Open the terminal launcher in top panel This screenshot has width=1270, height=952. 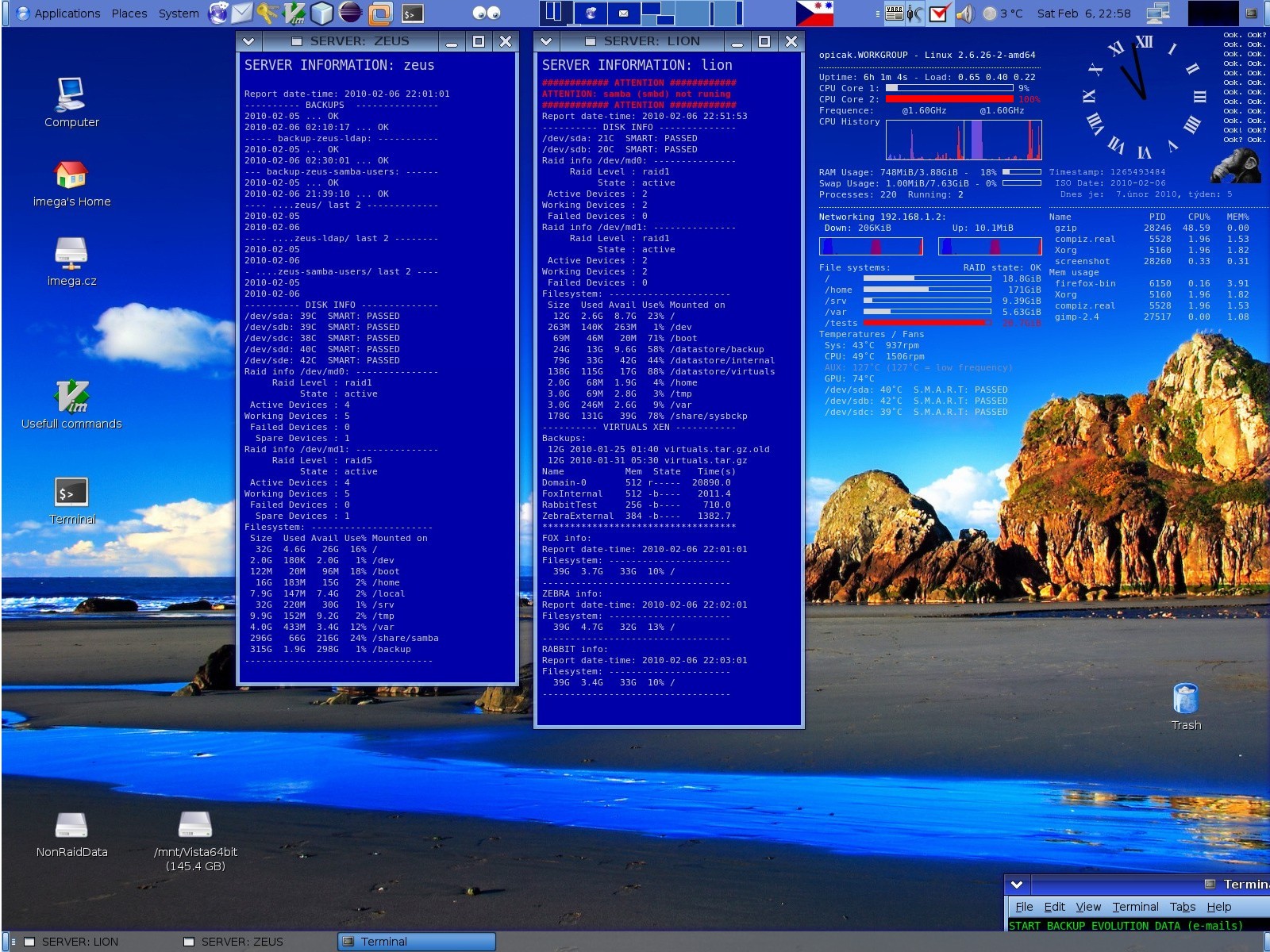[x=412, y=13]
